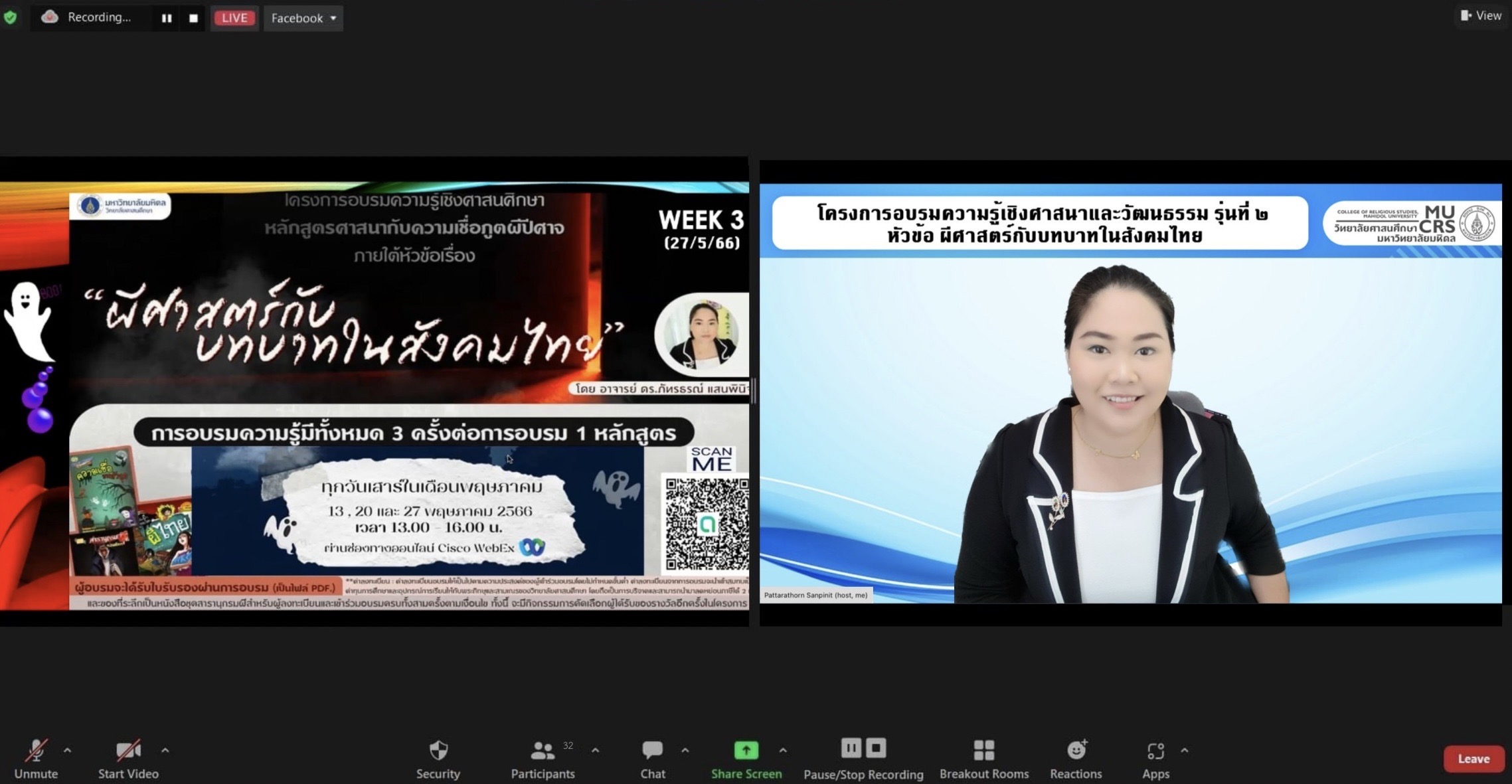Image resolution: width=1512 pixels, height=784 pixels.
Task: Expand audio options arrow beside Unmute
Action: pyautogui.click(x=67, y=750)
